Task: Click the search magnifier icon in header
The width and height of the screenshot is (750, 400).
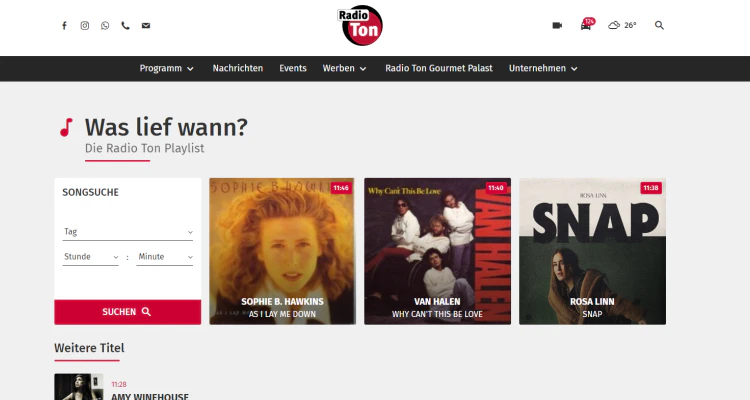Action: [x=659, y=25]
